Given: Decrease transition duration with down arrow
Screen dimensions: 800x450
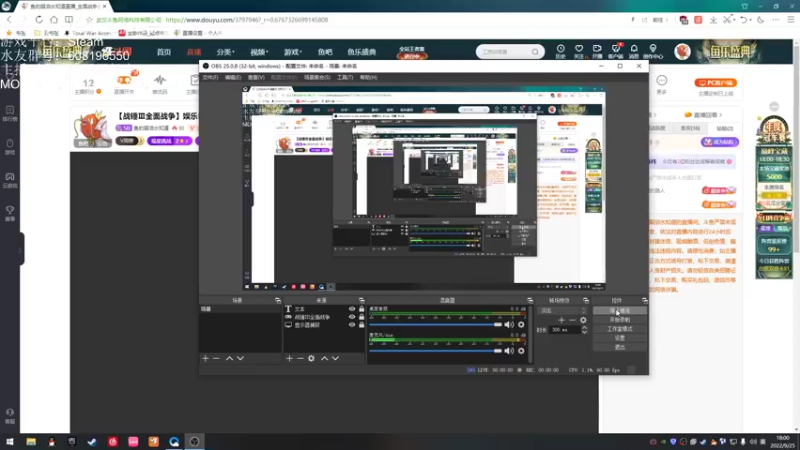Looking at the screenshot, I should click(584, 332).
